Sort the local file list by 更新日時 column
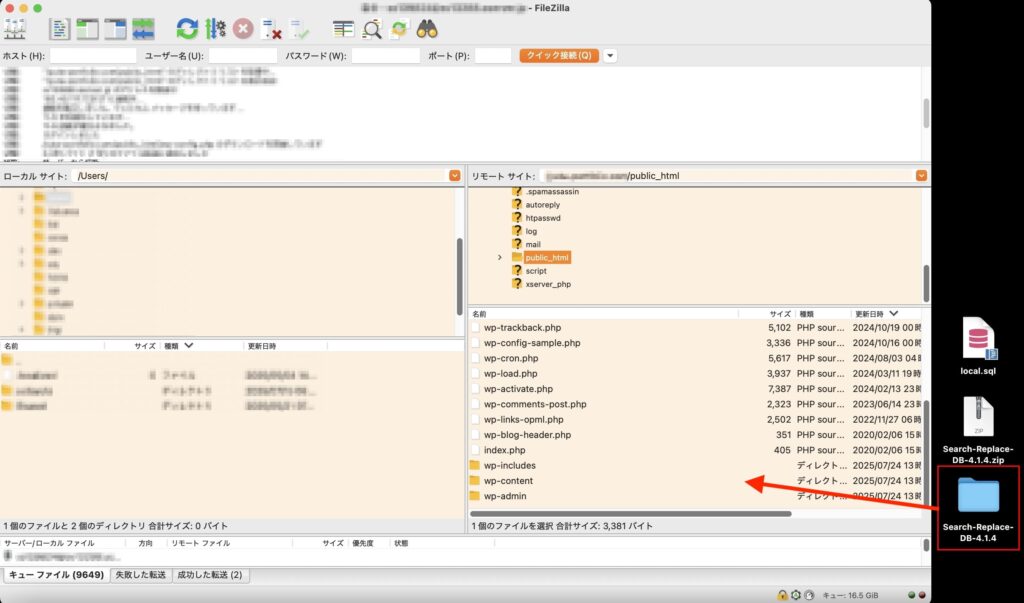 tap(262, 346)
